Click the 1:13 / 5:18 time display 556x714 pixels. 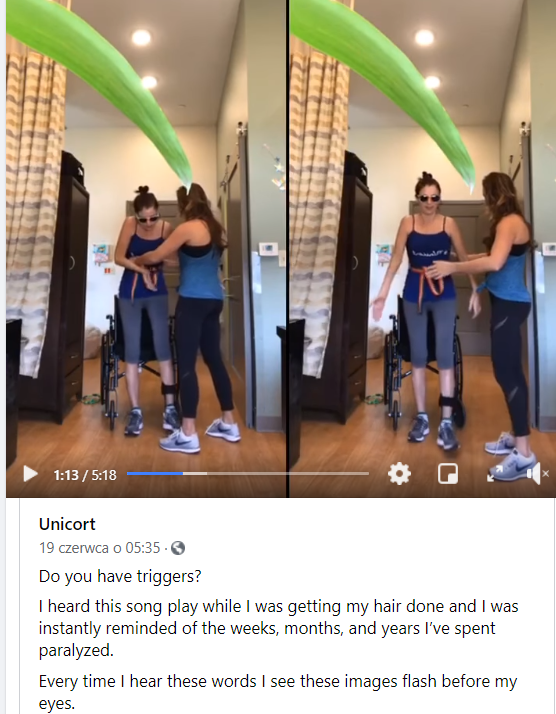pyautogui.click(x=85, y=475)
